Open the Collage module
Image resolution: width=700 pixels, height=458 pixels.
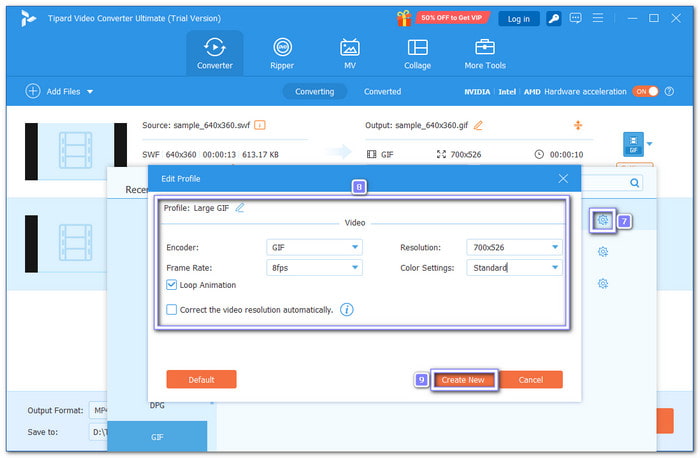(x=417, y=53)
